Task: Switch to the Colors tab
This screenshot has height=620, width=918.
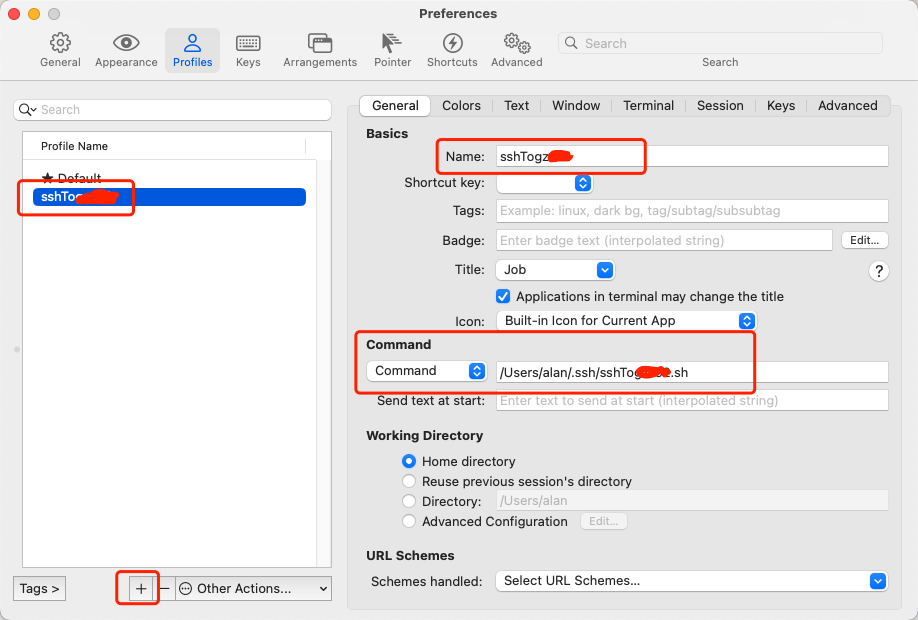Action: click(461, 106)
